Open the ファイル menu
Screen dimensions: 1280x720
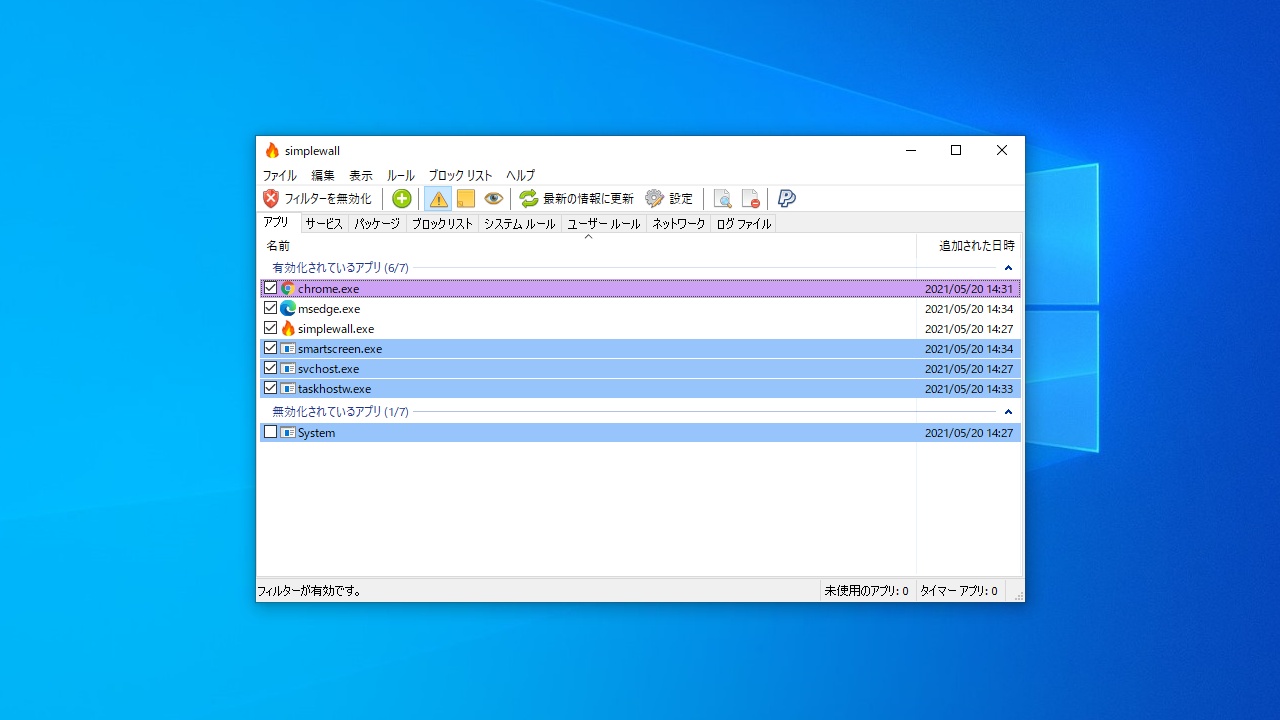point(279,175)
